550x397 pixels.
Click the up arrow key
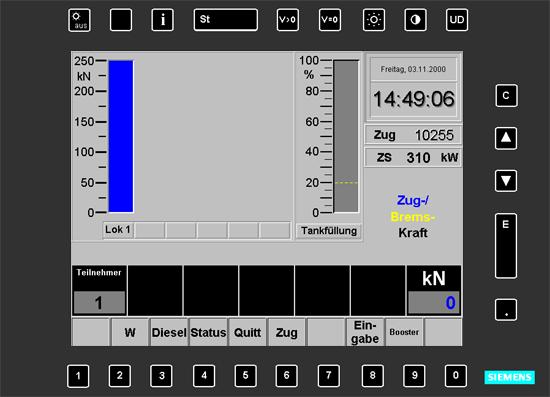click(506, 139)
